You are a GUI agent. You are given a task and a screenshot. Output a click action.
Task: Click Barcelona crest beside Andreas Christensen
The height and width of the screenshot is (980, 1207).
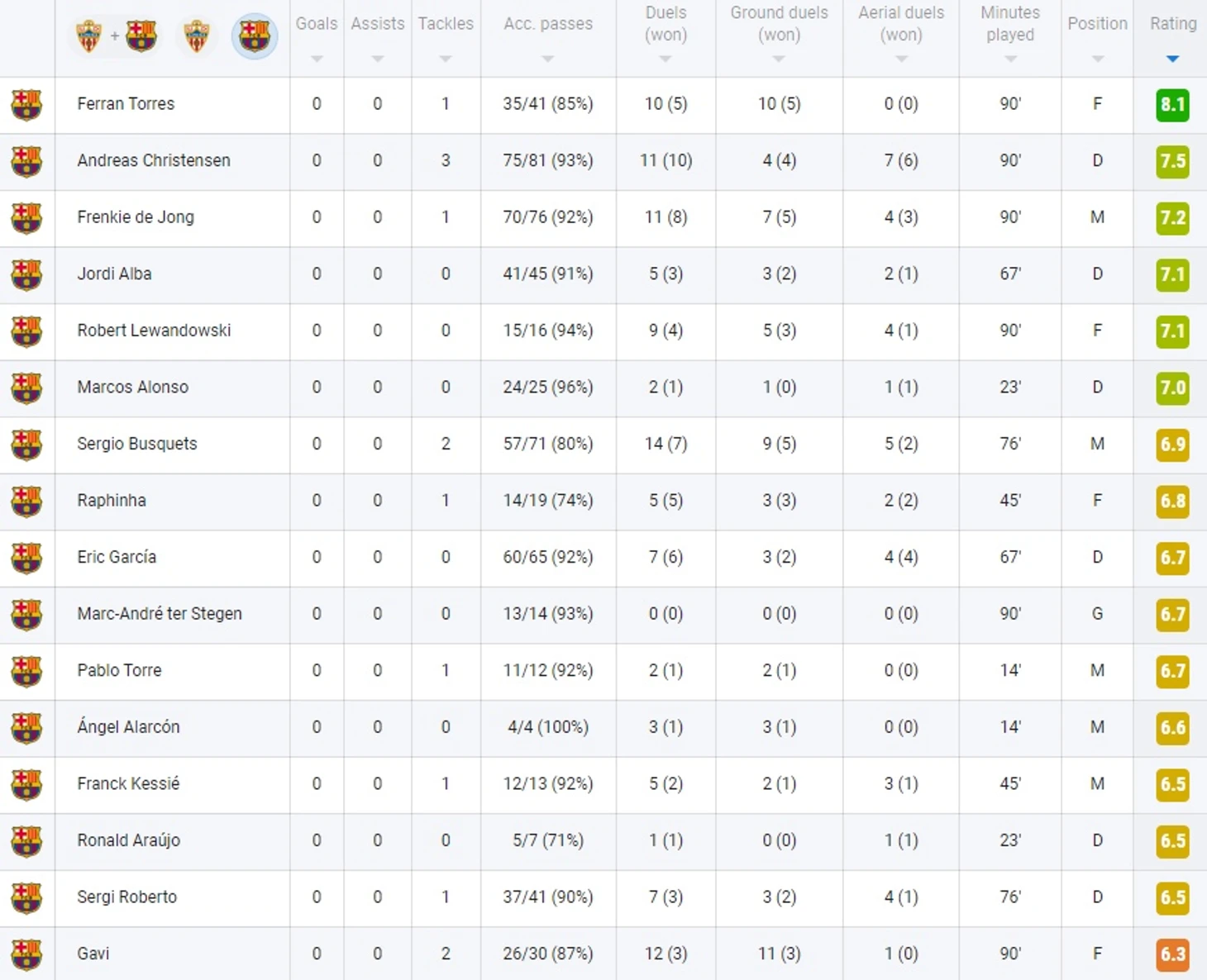coord(26,162)
